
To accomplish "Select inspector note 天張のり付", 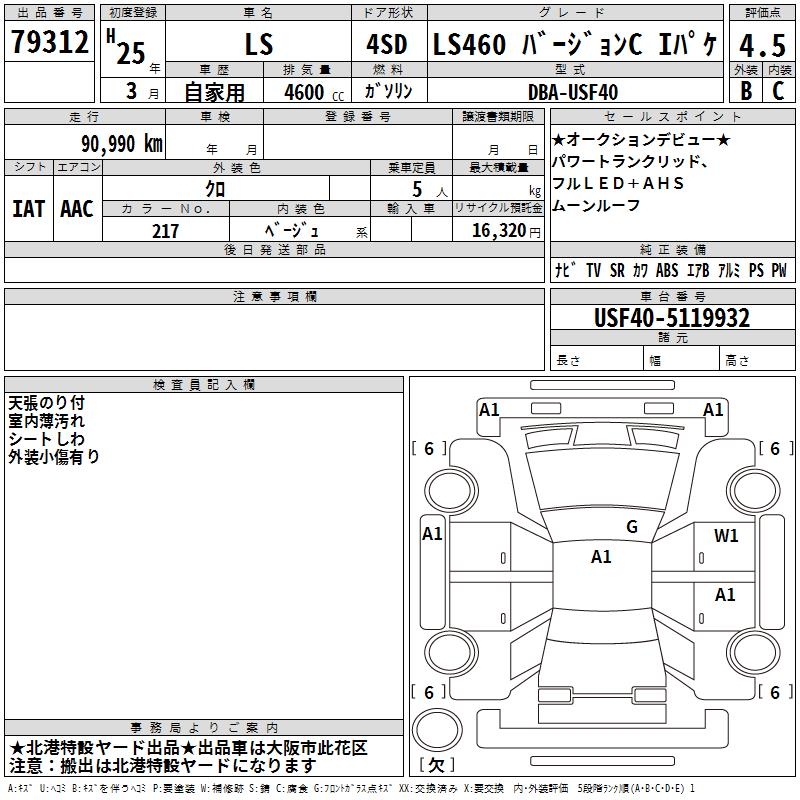I will [x=46, y=403].
